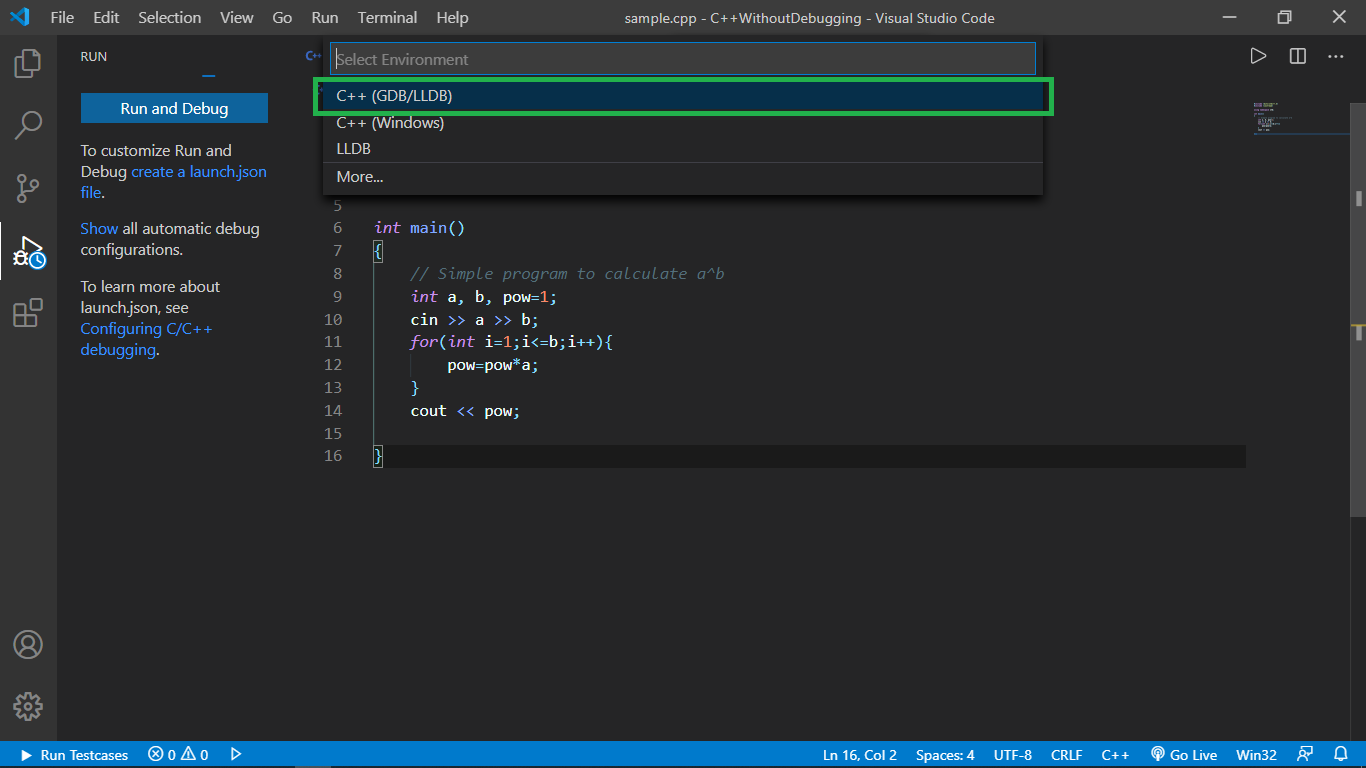Click the opening brace on line 7

click(378, 251)
